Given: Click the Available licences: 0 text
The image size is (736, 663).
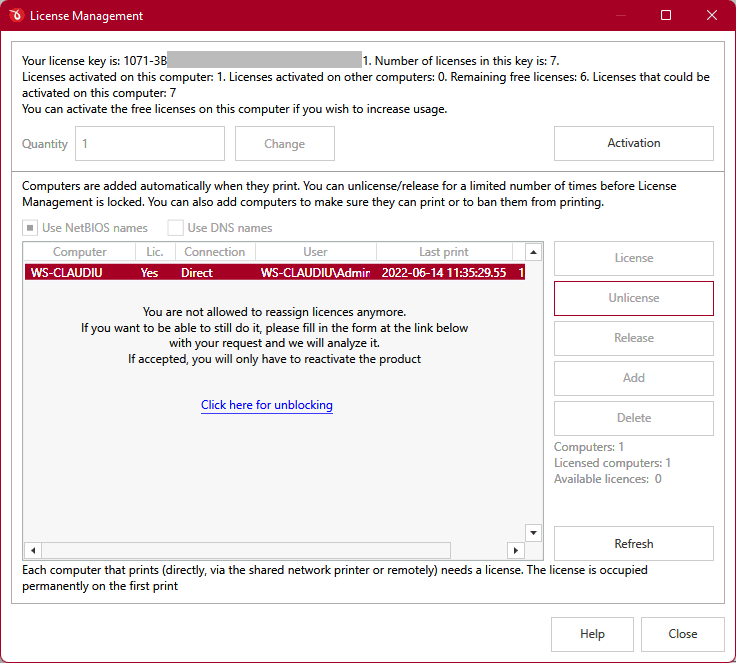Looking at the screenshot, I should click(x=608, y=479).
